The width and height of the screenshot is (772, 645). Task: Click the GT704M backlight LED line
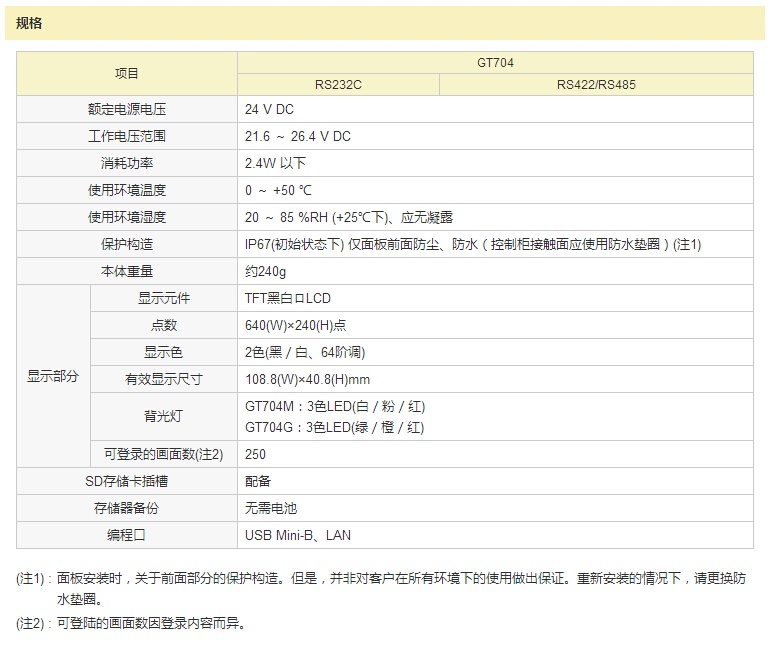point(334,406)
